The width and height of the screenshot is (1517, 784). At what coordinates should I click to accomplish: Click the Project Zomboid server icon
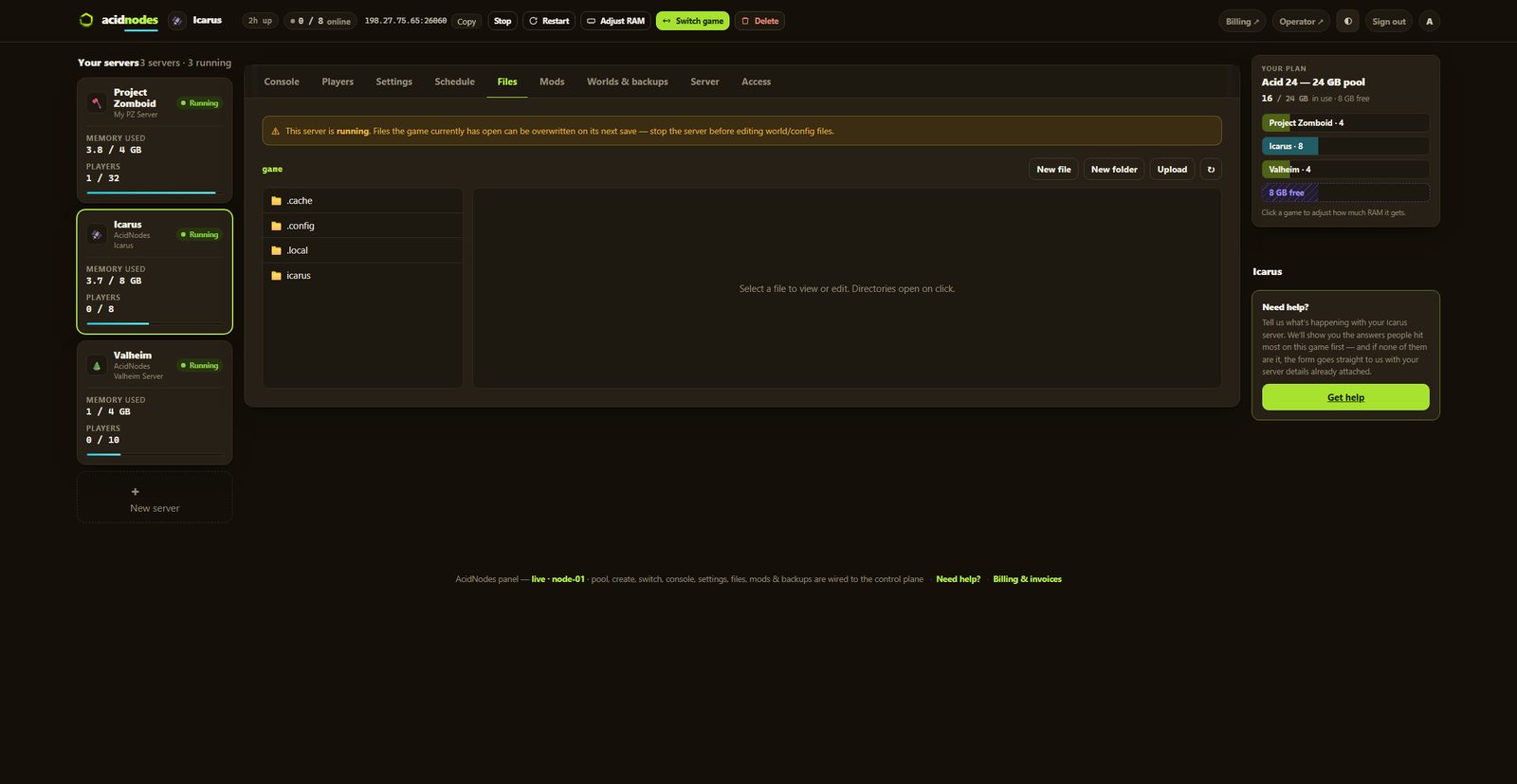point(97,103)
